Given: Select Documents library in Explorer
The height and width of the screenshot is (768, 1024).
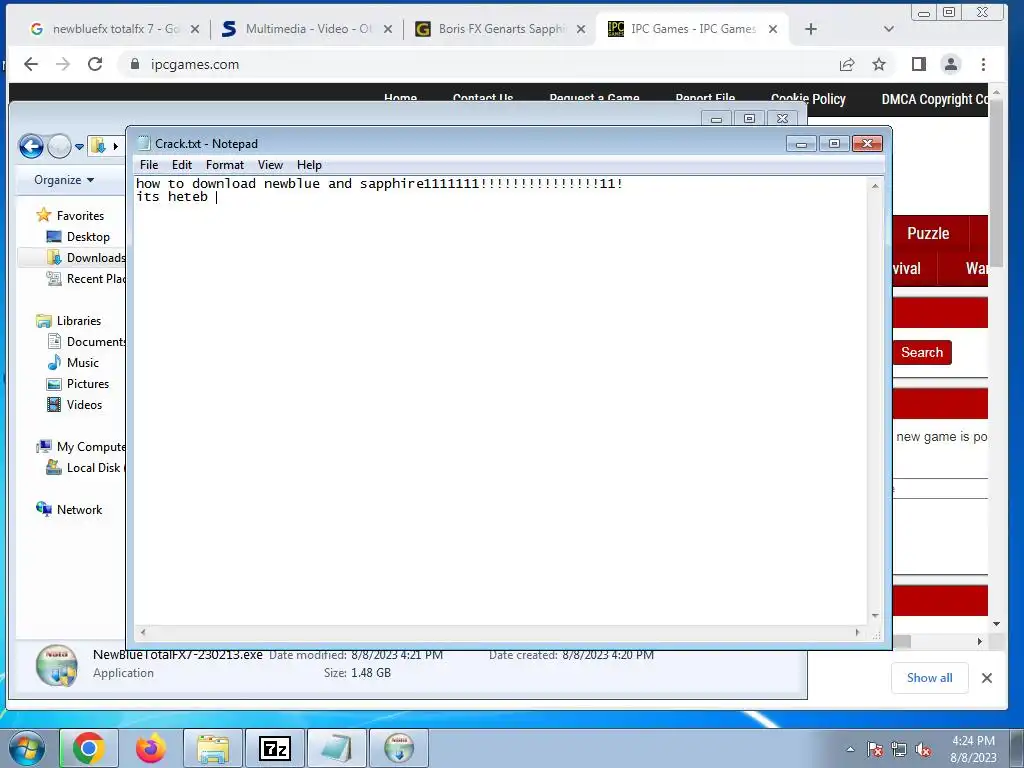Looking at the screenshot, I should 86,342.
